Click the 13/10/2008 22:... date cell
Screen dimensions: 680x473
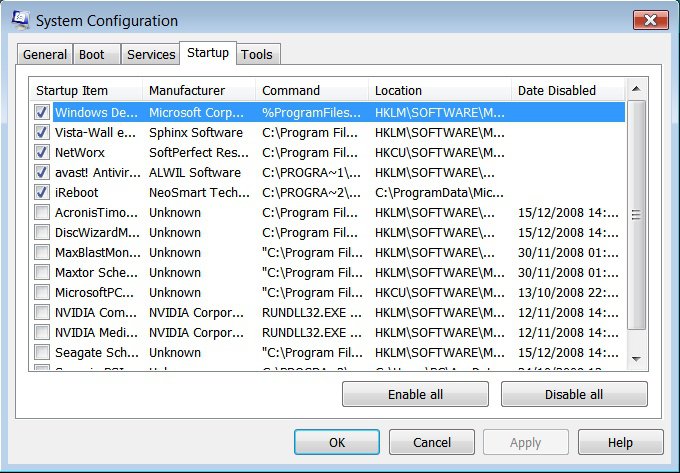[x=568, y=292]
